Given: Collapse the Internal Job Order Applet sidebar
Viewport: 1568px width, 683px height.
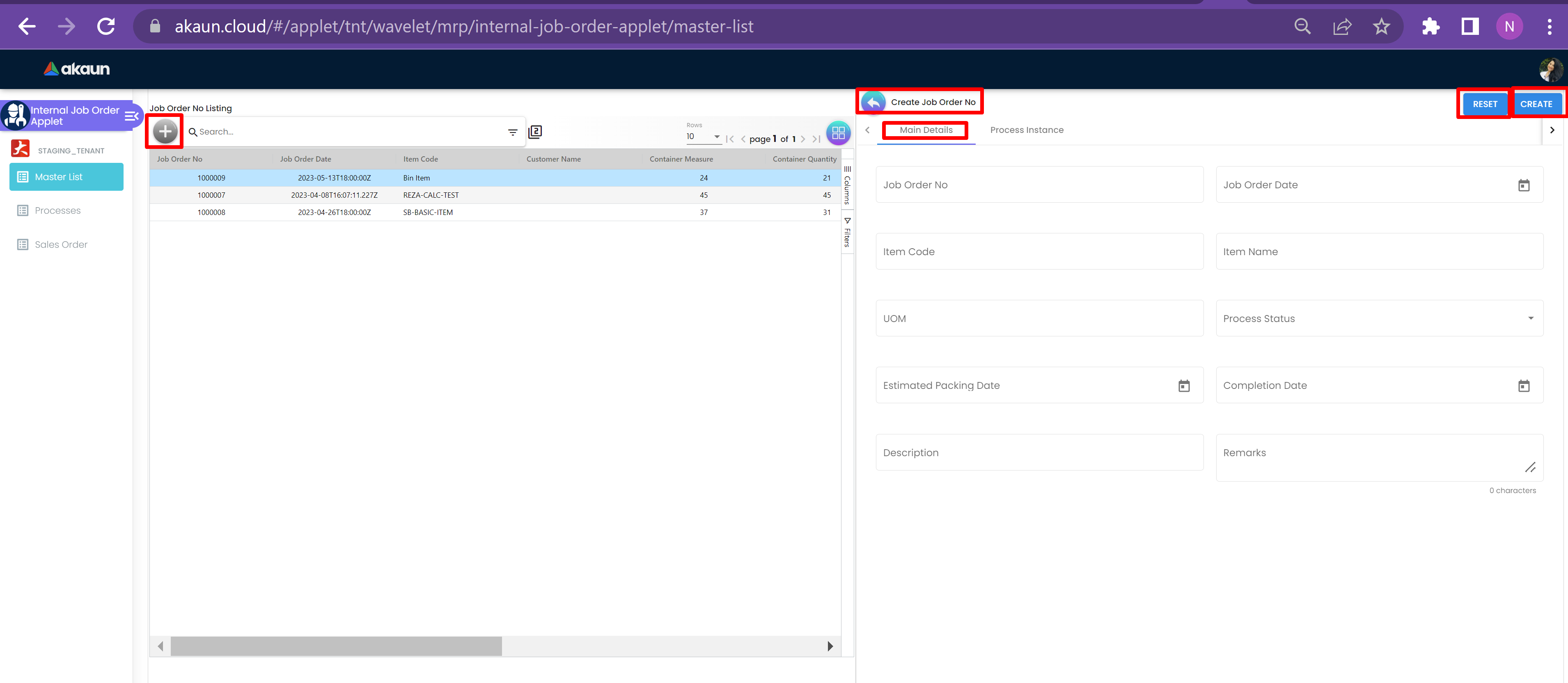Looking at the screenshot, I should (x=131, y=116).
